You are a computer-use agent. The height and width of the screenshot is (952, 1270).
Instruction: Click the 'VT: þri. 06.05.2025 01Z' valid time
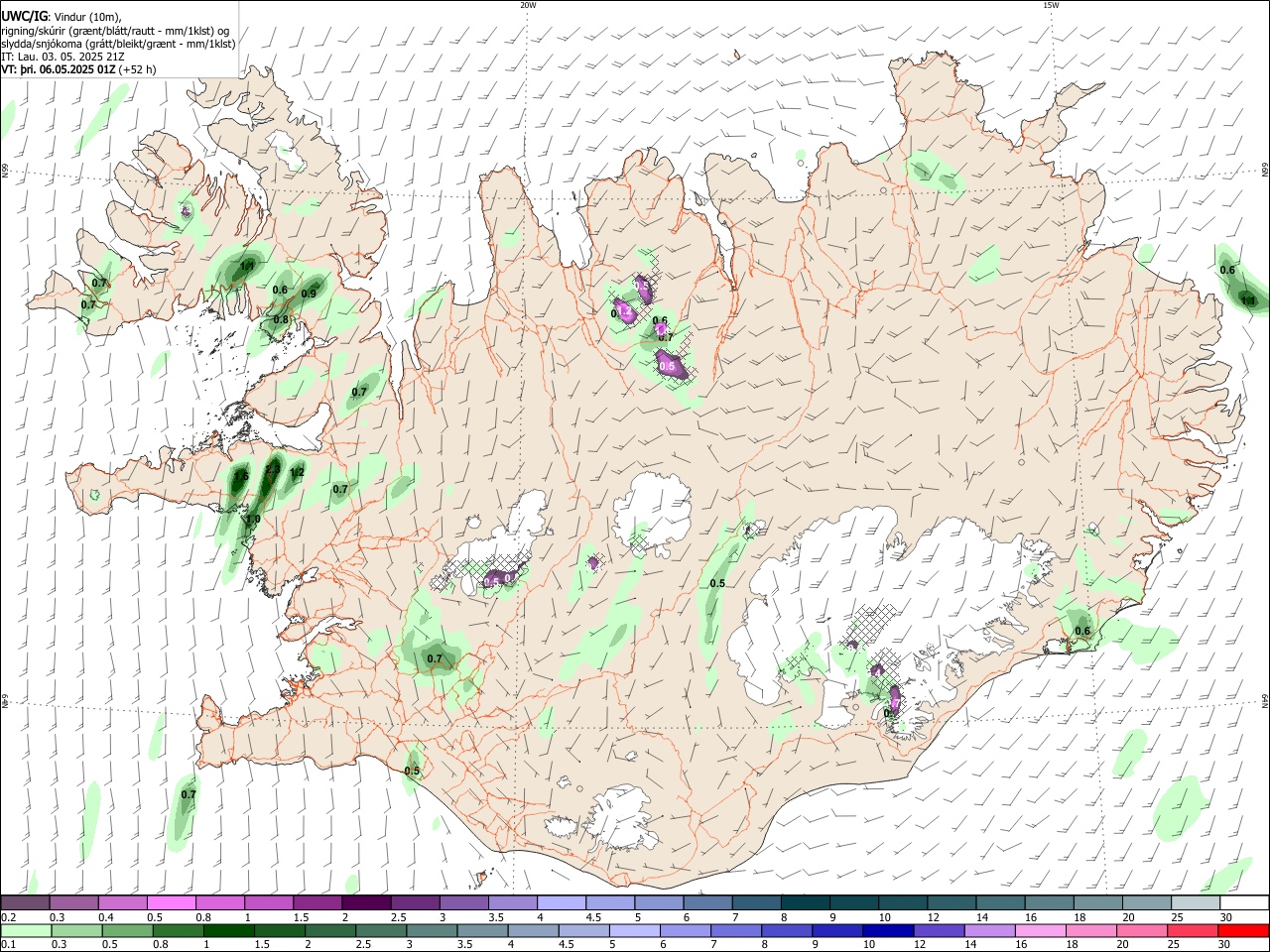(x=59, y=70)
